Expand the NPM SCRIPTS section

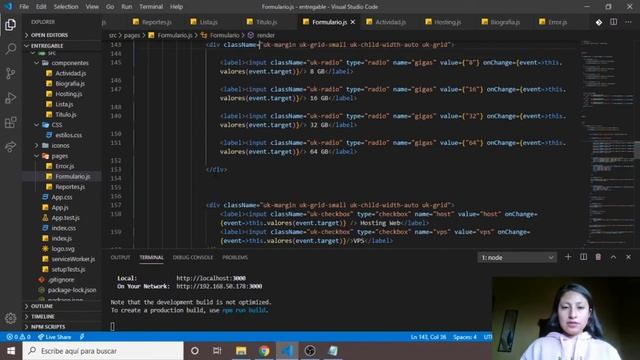[x=61, y=327]
